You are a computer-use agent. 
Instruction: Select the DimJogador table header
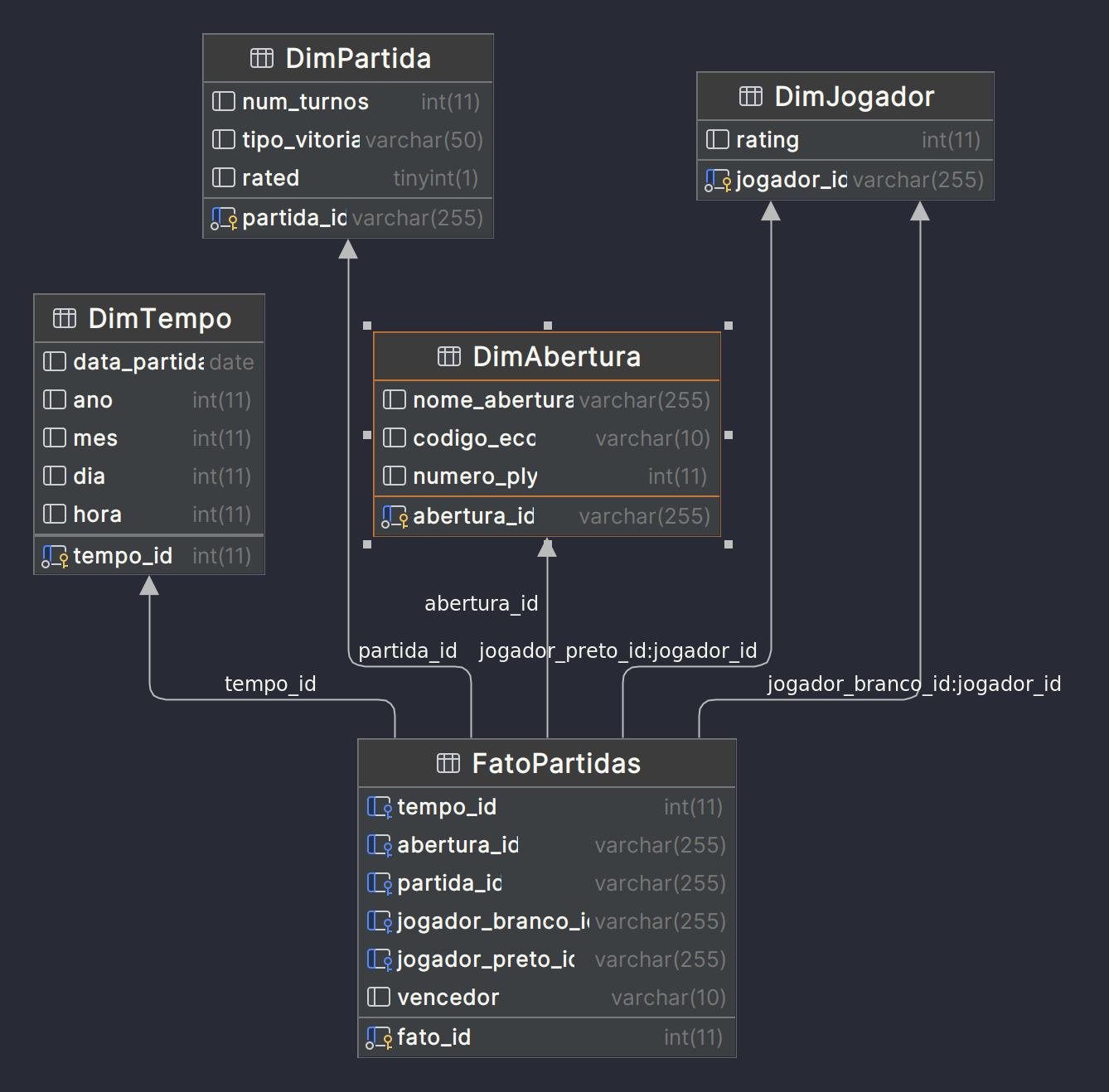click(x=845, y=96)
